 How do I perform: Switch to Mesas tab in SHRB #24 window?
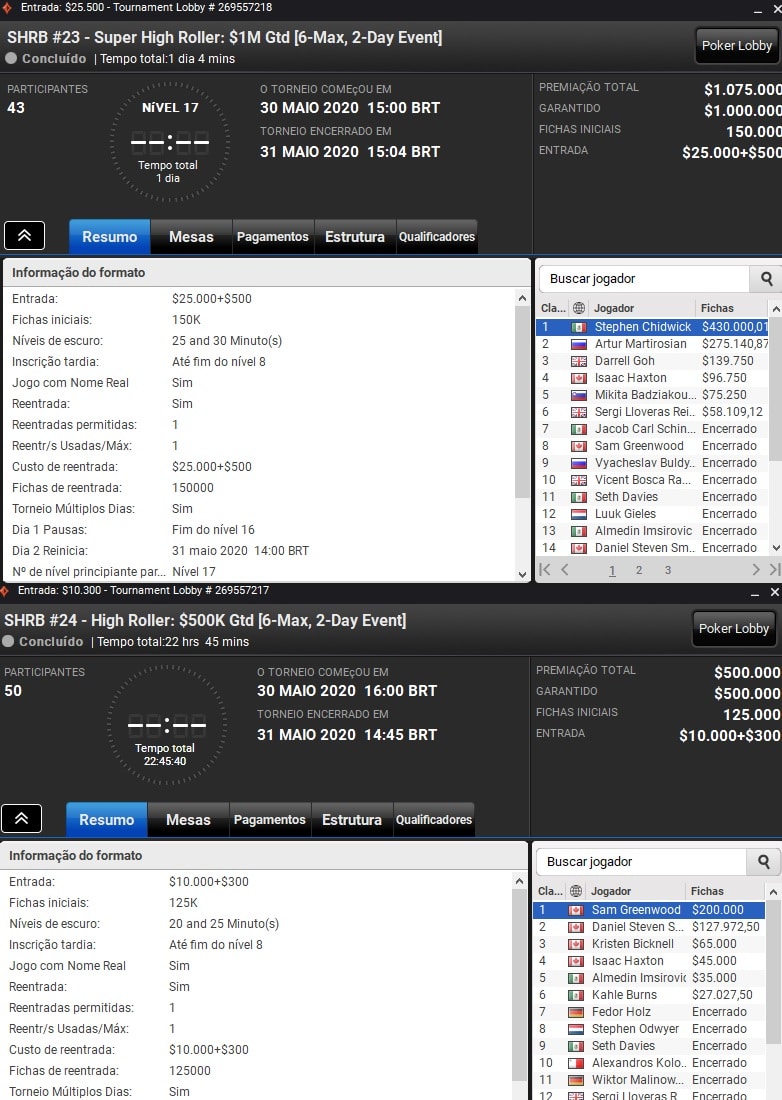coord(188,819)
